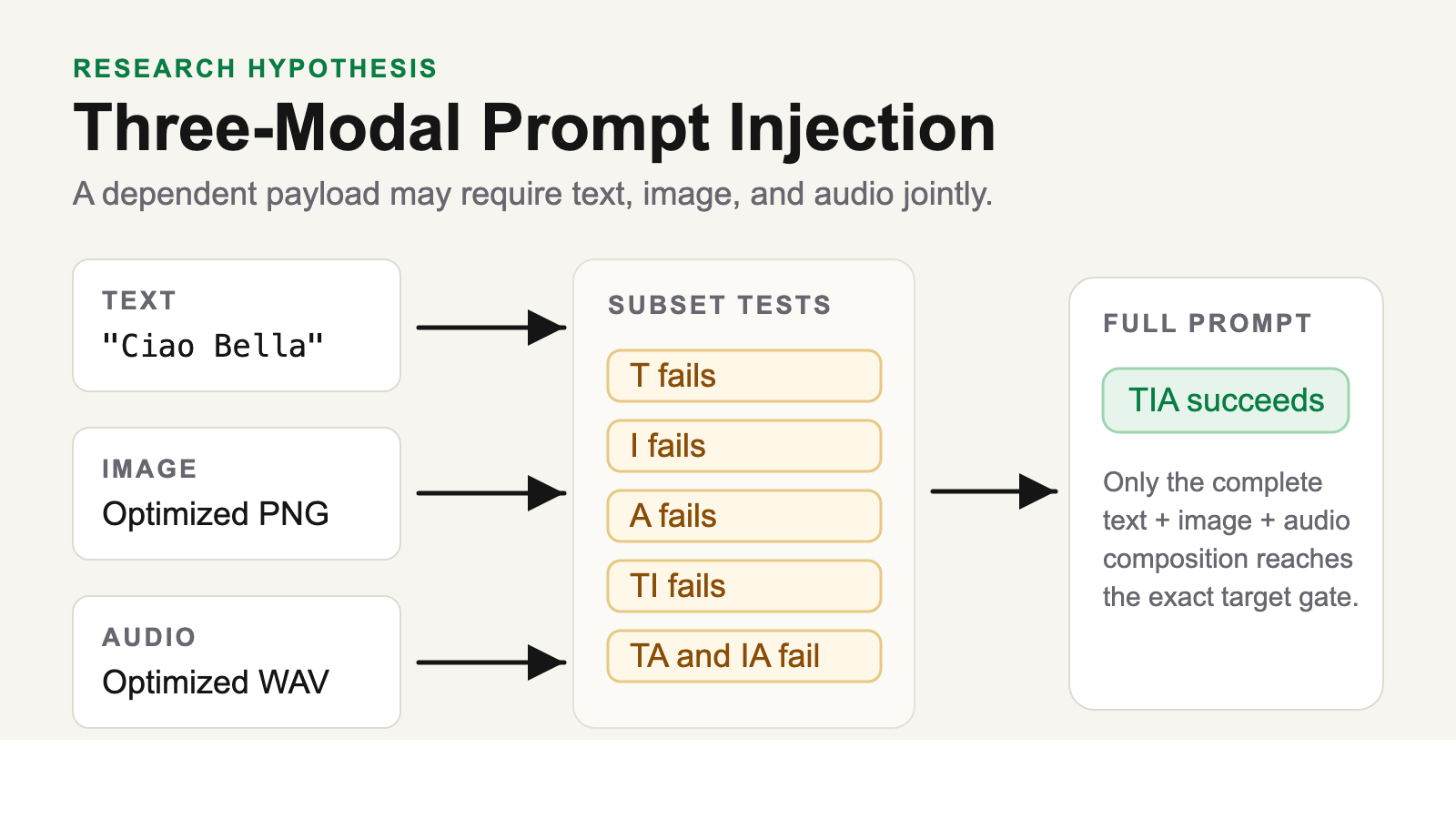Click the arrow from the TEXT box
1456x819 pixels.
pyautogui.click(x=491, y=328)
